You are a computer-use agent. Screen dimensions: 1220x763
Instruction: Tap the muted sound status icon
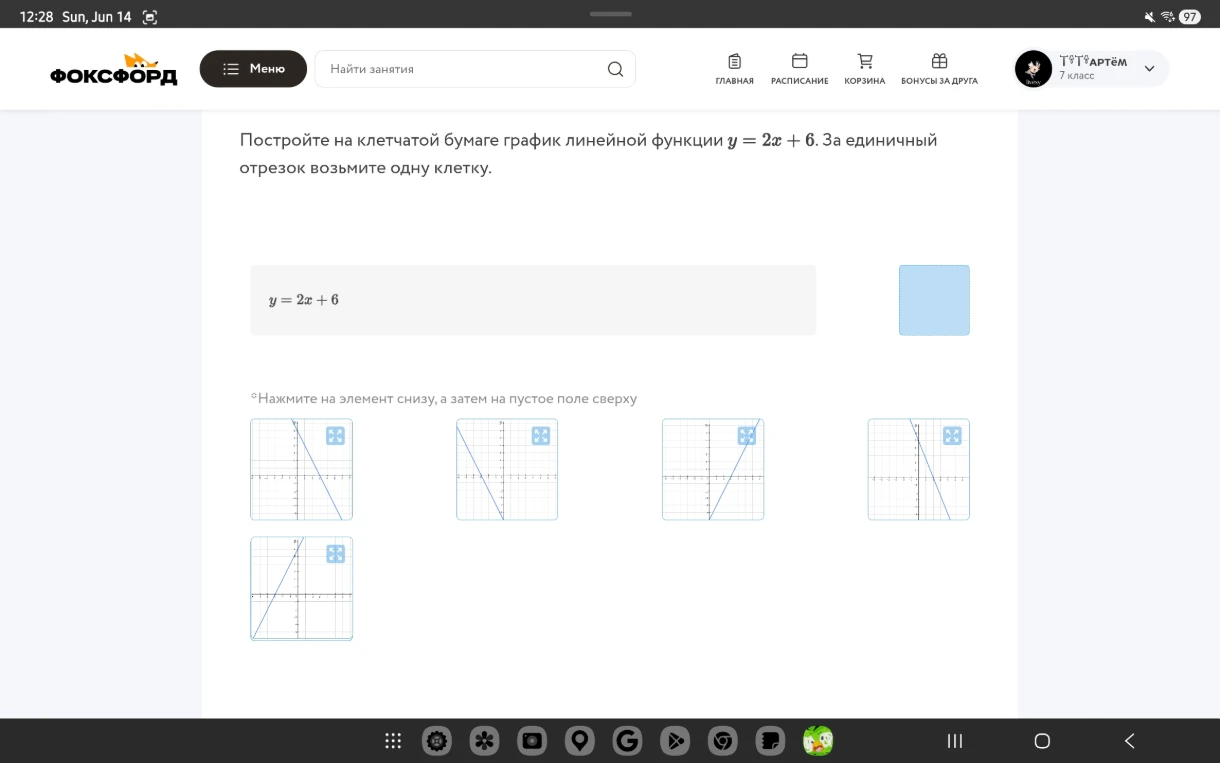(x=1150, y=17)
